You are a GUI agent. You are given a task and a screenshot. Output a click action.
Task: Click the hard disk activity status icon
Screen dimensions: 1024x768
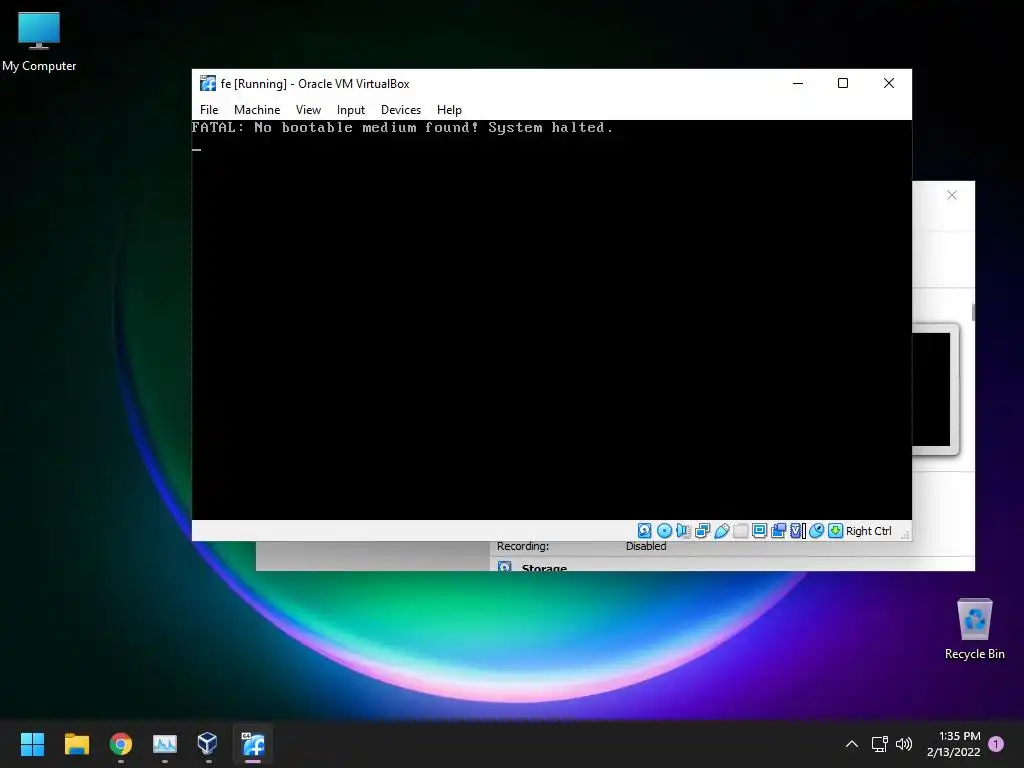tap(645, 531)
